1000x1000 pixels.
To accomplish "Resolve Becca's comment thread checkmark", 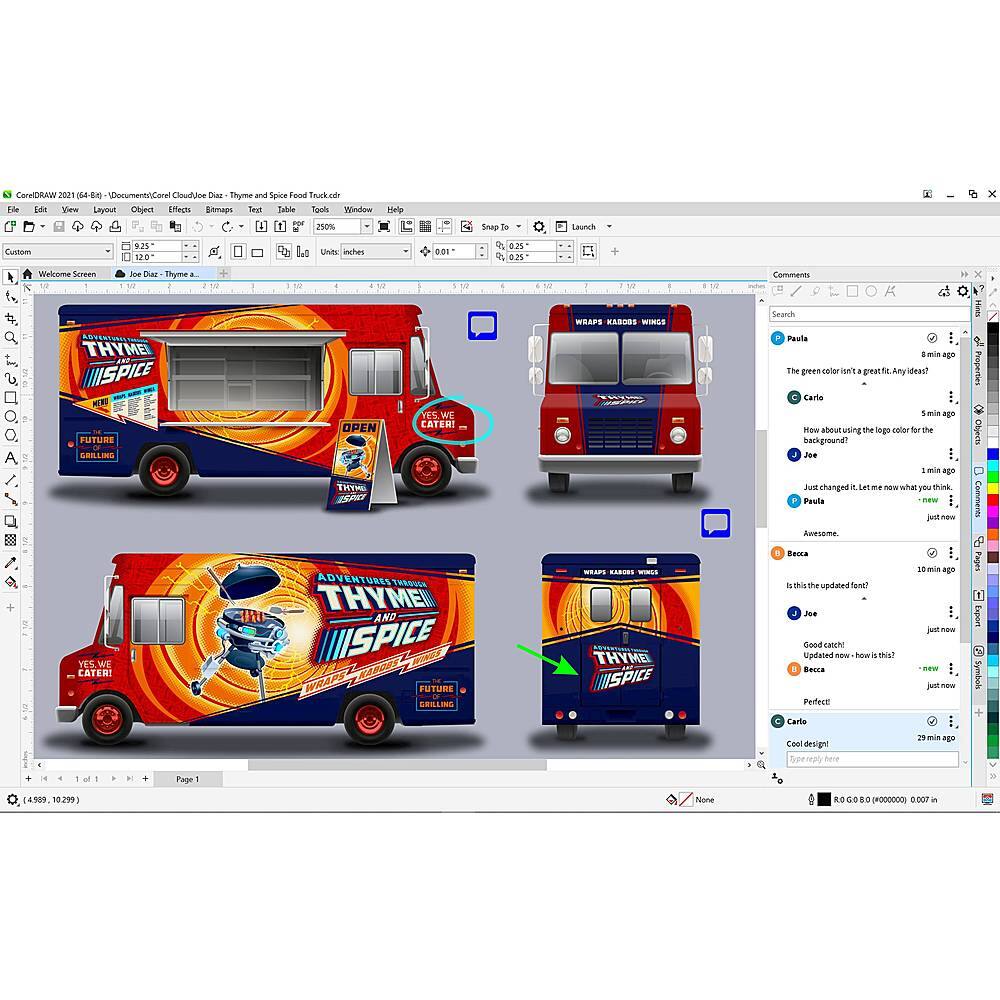I will (932, 553).
